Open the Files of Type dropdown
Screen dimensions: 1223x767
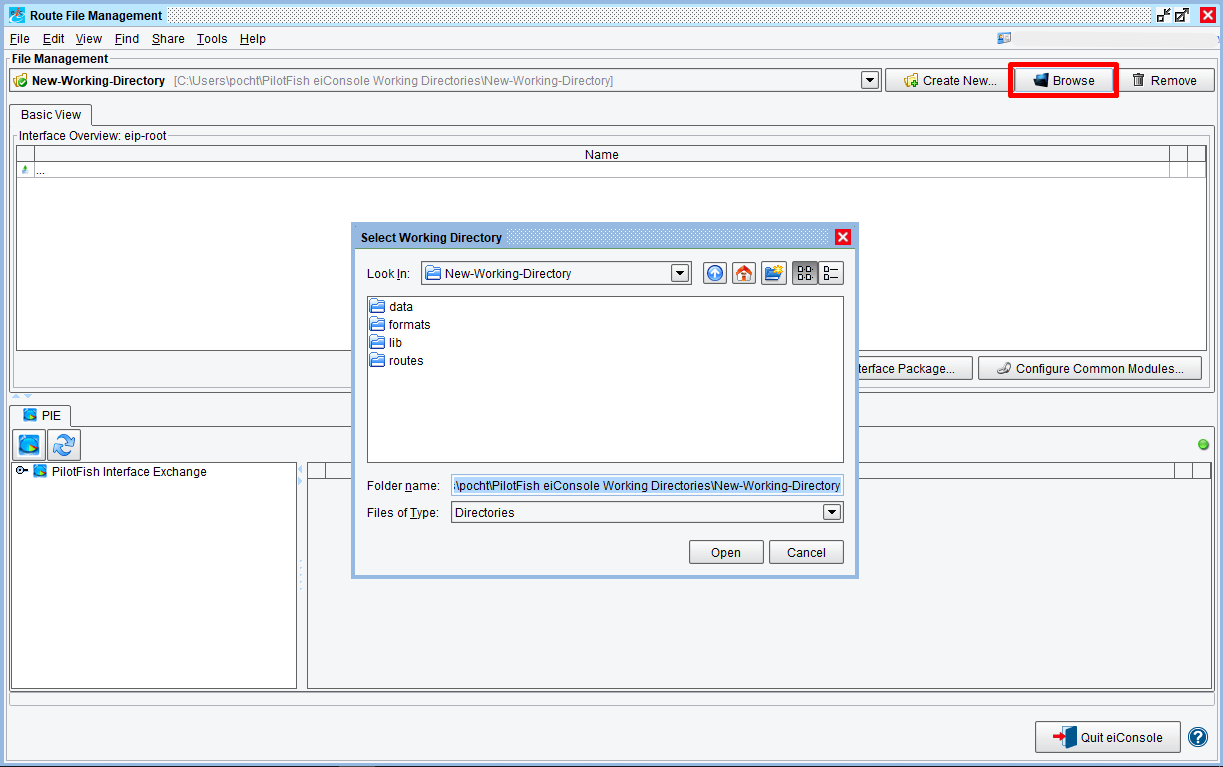click(831, 512)
